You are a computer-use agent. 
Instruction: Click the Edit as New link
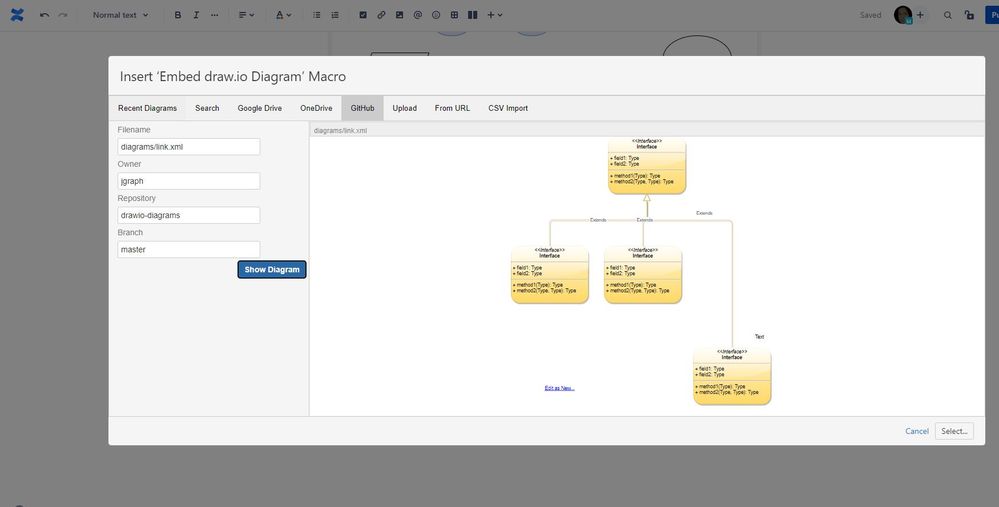click(x=559, y=388)
